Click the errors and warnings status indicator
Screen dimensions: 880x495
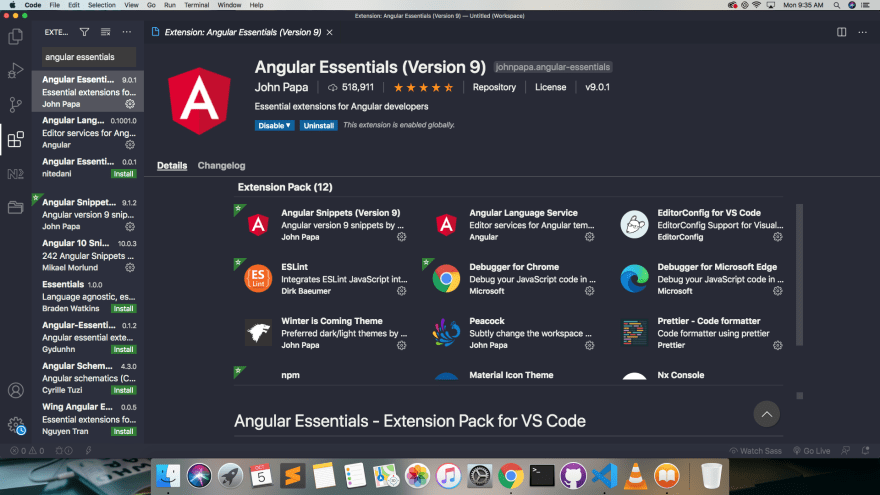click(x=27, y=451)
